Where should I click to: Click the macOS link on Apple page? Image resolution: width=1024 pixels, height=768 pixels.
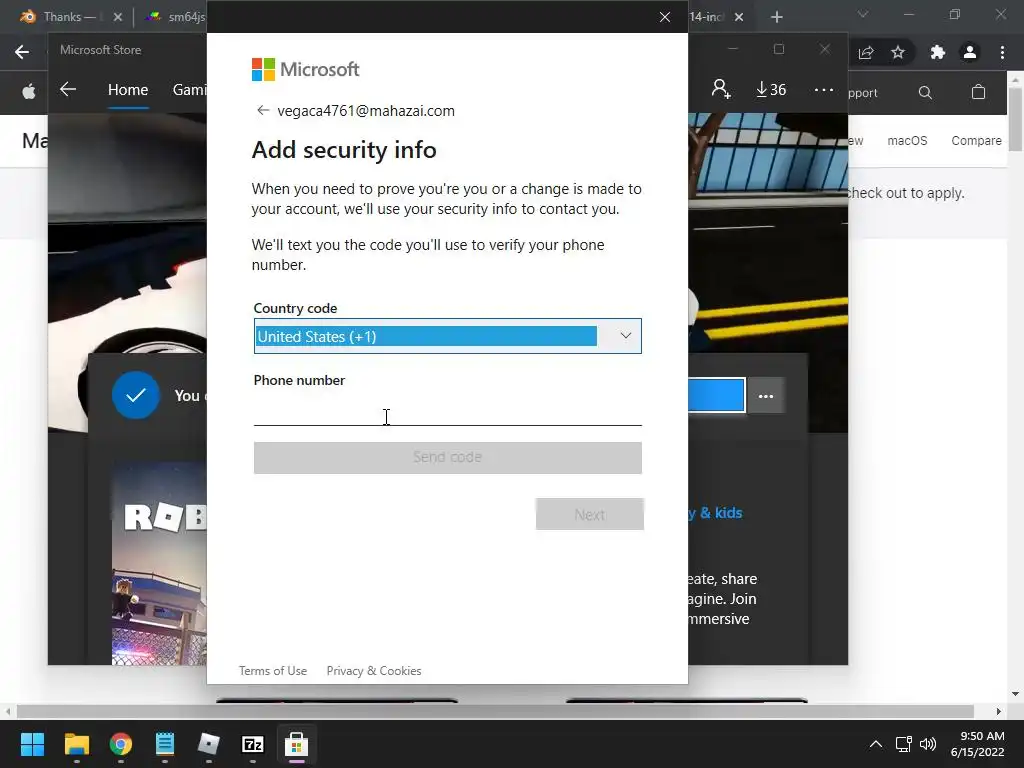(x=907, y=140)
